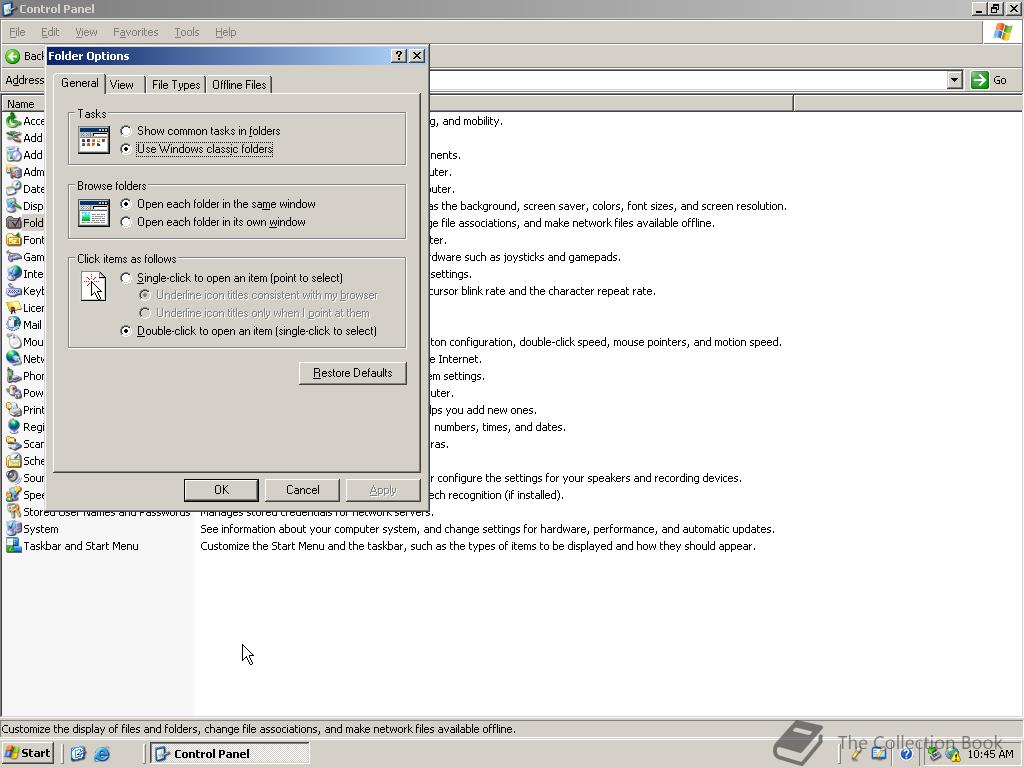Image resolution: width=1024 pixels, height=768 pixels.
Task: Click the Show Desktop quick launch icon
Action: tap(78, 754)
